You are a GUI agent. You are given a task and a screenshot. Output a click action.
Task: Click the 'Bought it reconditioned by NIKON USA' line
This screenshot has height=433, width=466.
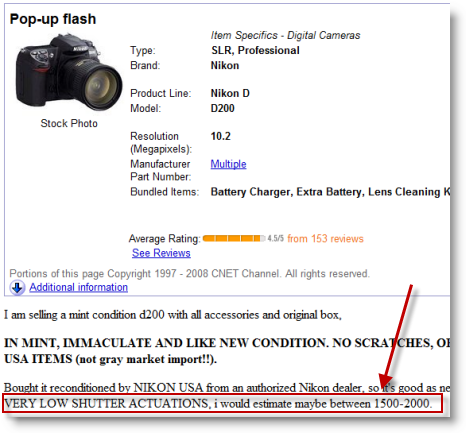pos(227,388)
